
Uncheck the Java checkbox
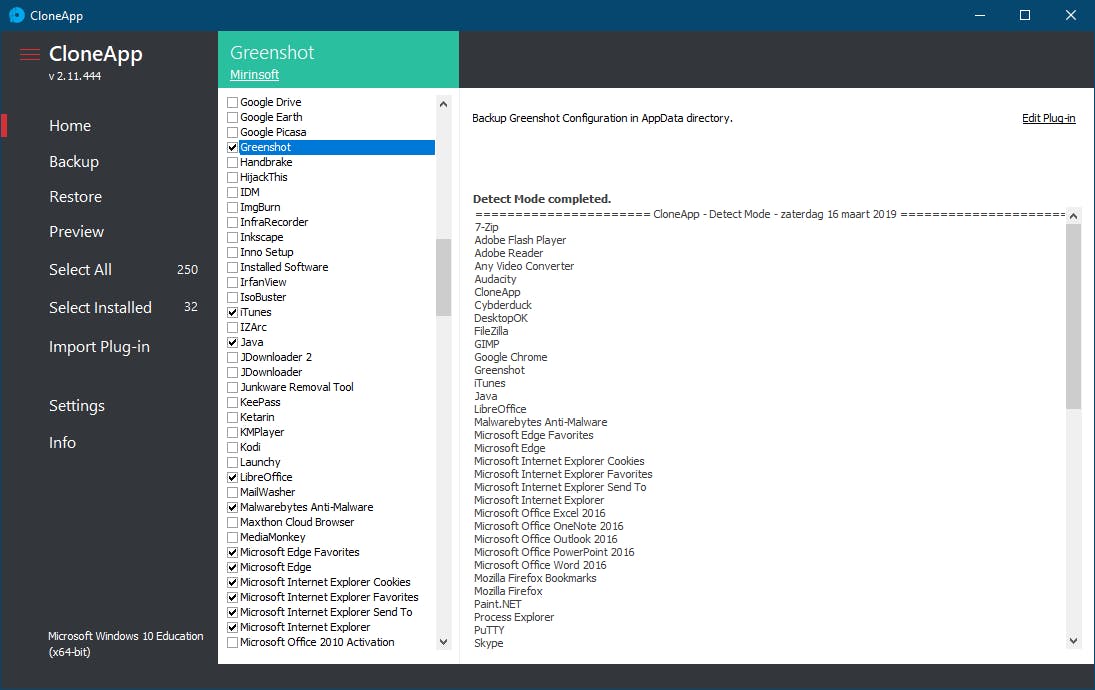(233, 342)
